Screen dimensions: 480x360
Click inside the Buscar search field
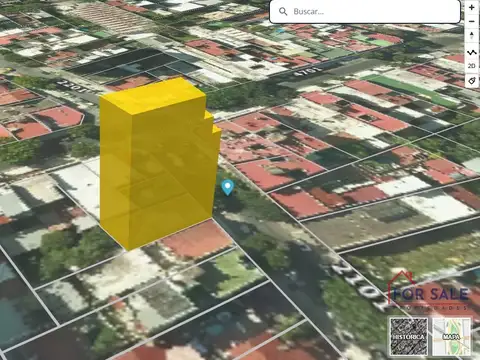(365, 12)
